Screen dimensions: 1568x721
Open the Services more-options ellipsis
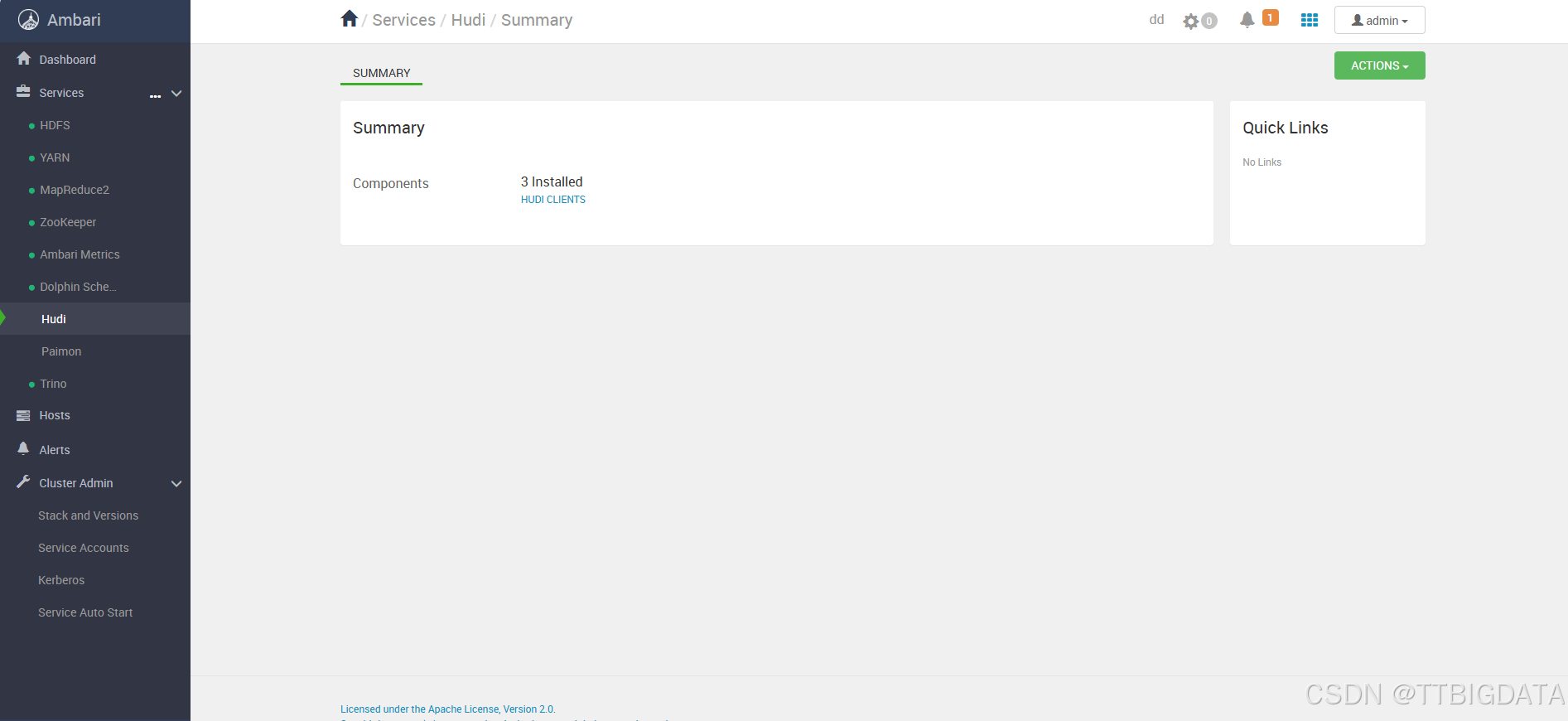pyautogui.click(x=155, y=96)
